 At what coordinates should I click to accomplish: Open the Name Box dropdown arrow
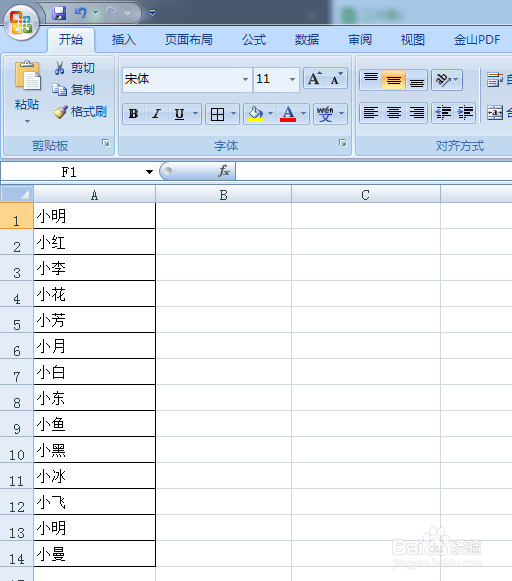(149, 172)
